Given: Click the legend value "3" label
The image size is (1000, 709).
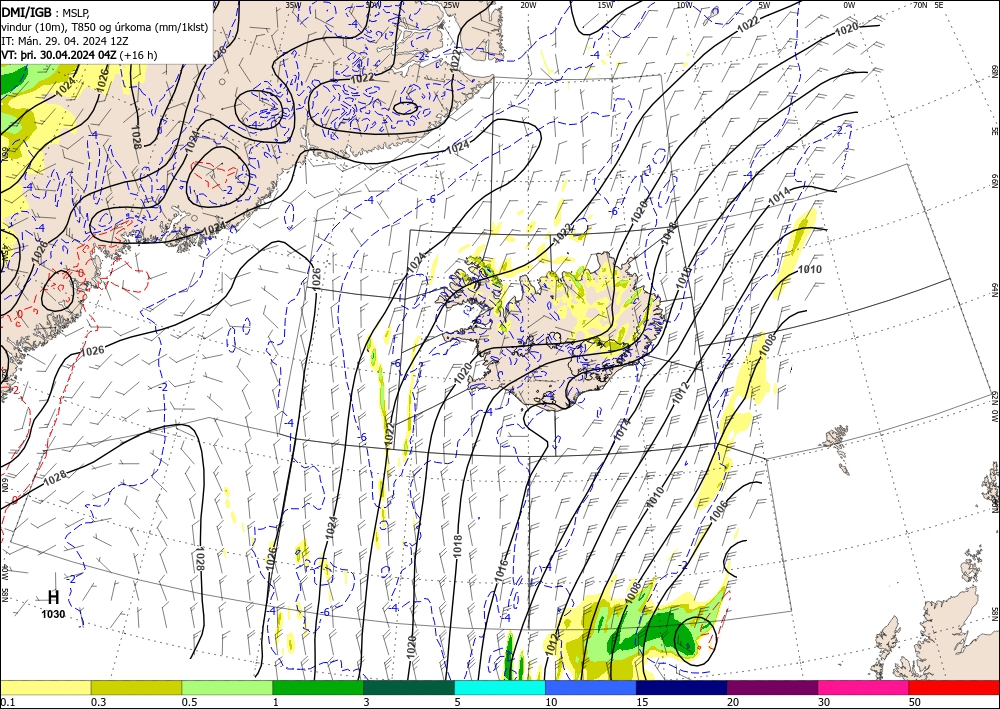Looking at the screenshot, I should (x=367, y=702).
